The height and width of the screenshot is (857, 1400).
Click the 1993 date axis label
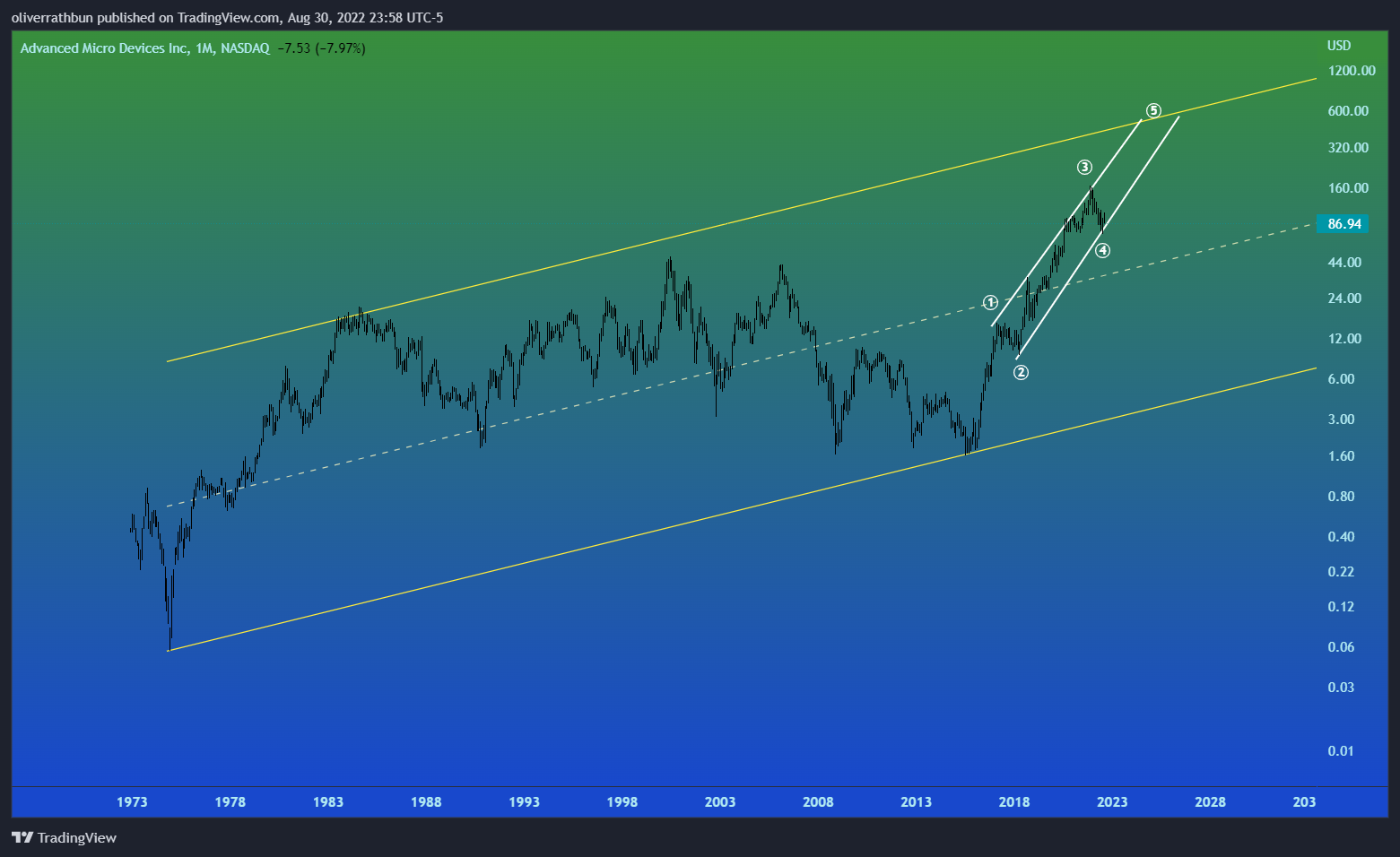pos(525,802)
